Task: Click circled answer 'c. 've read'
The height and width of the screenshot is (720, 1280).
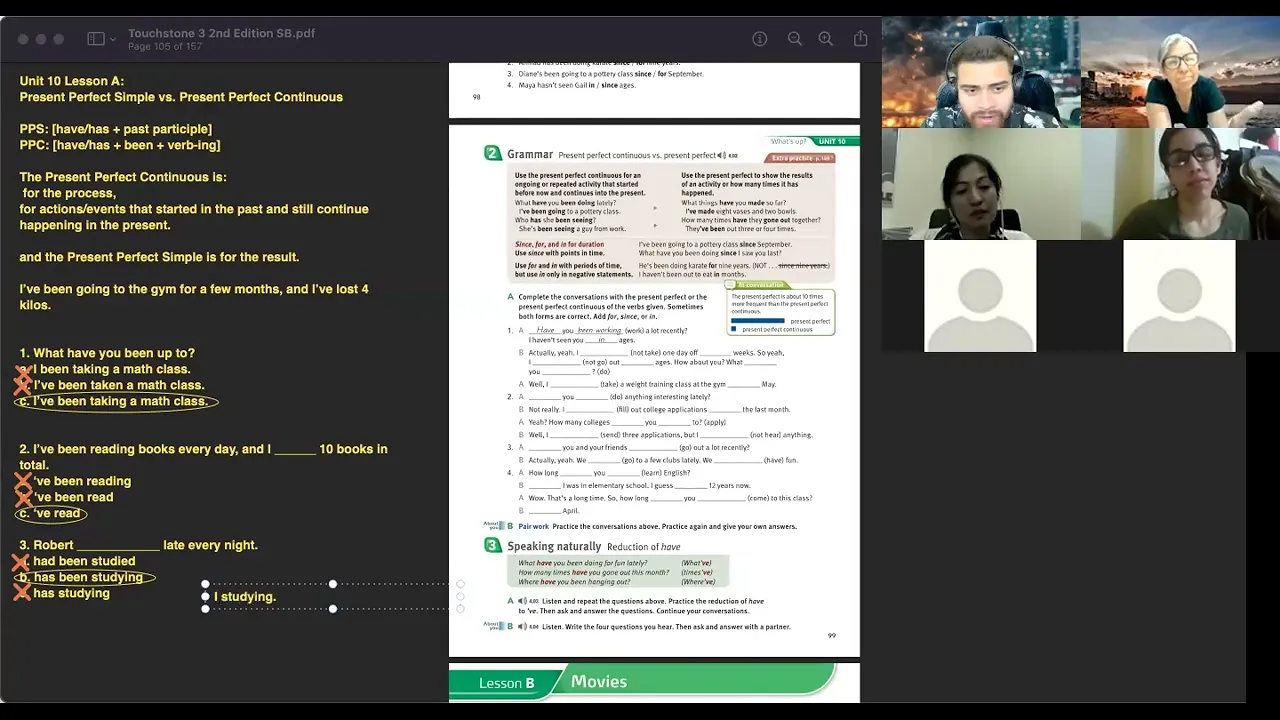Action: coord(52,513)
